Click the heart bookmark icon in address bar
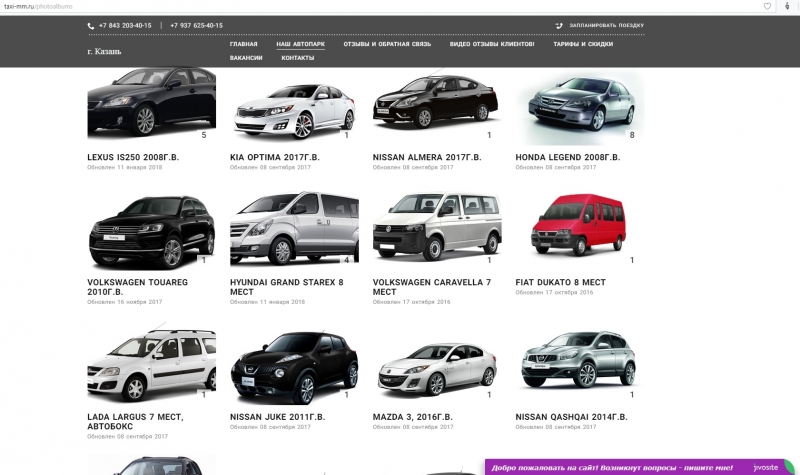800x475 pixels. pos(767,6)
